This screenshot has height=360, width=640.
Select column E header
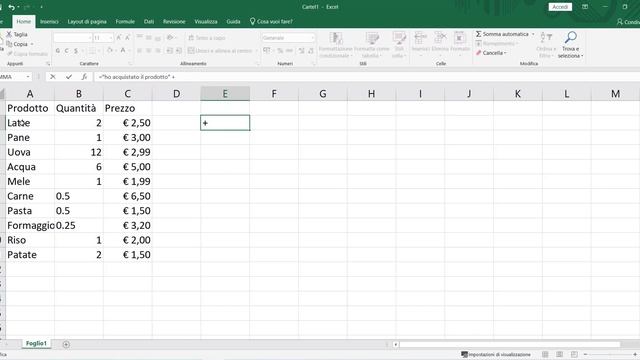point(225,94)
